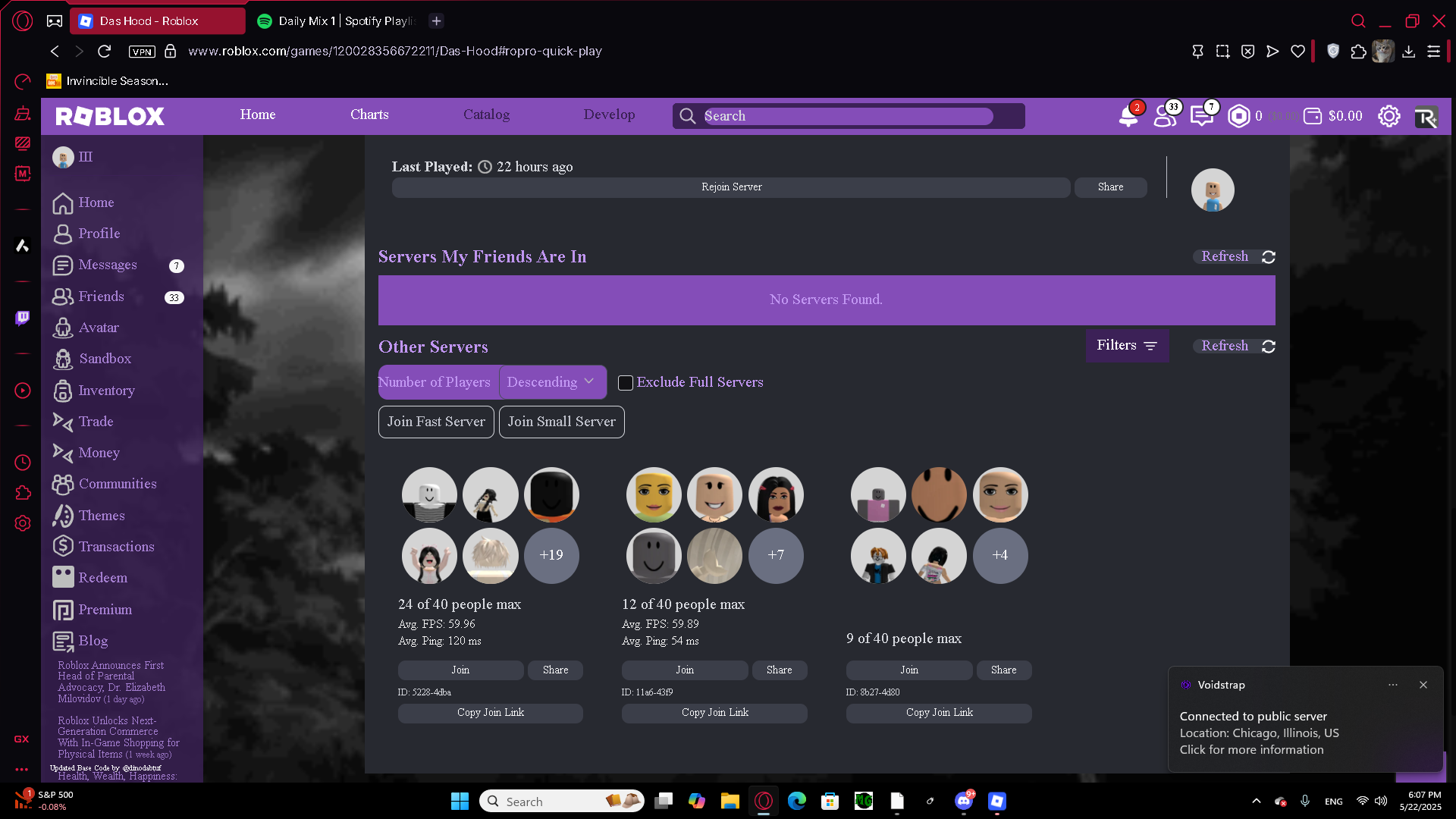Viewport: 1456px width, 819px height.
Task: Open Roblox notifications bell
Action: click(x=1128, y=116)
